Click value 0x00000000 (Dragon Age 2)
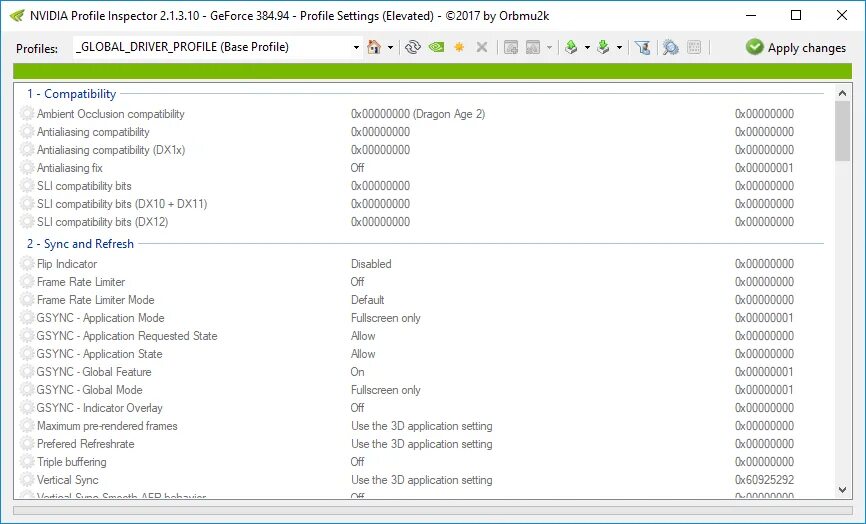Image resolution: width=866 pixels, height=524 pixels. (x=418, y=114)
